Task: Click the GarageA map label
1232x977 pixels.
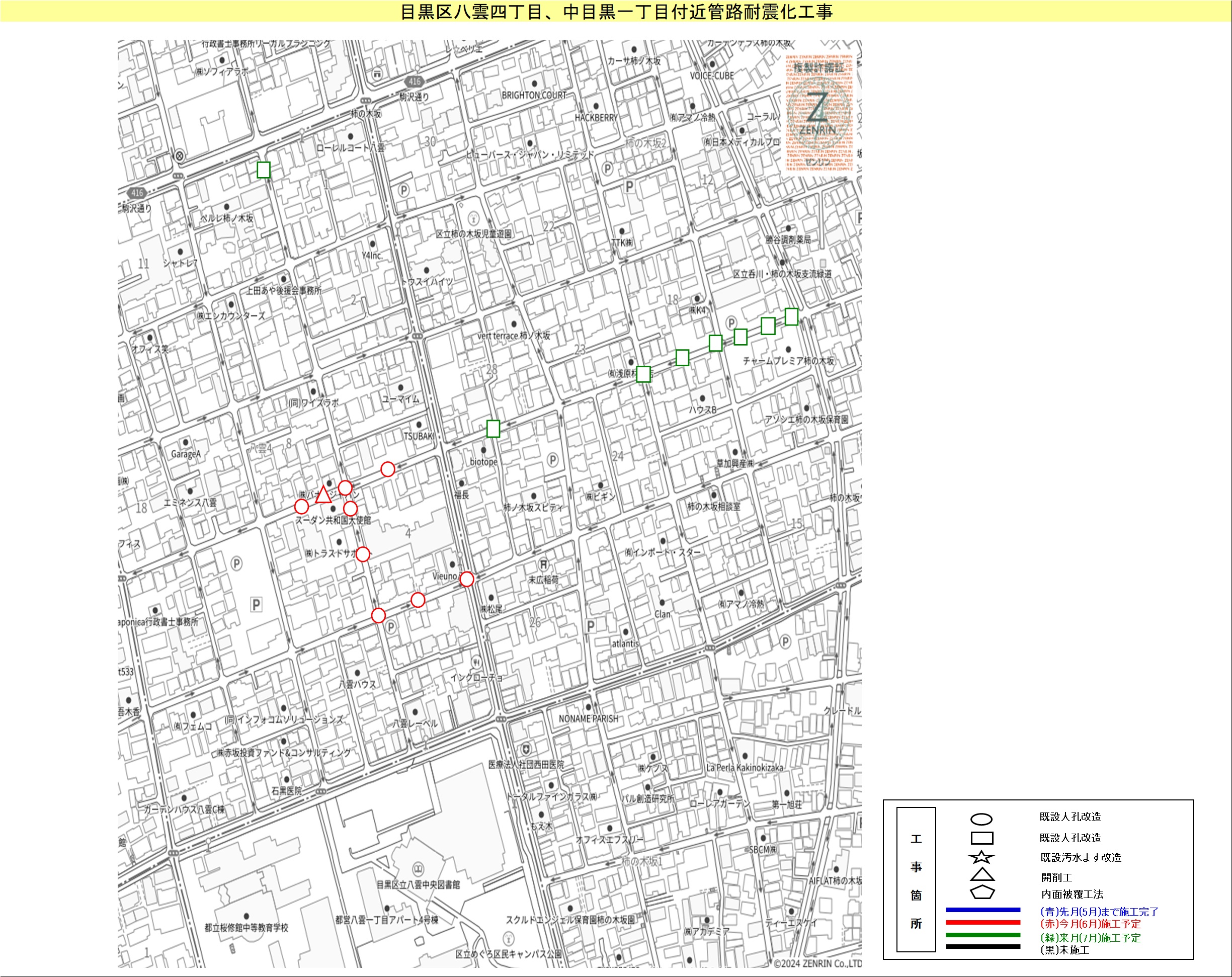Action: (x=186, y=454)
